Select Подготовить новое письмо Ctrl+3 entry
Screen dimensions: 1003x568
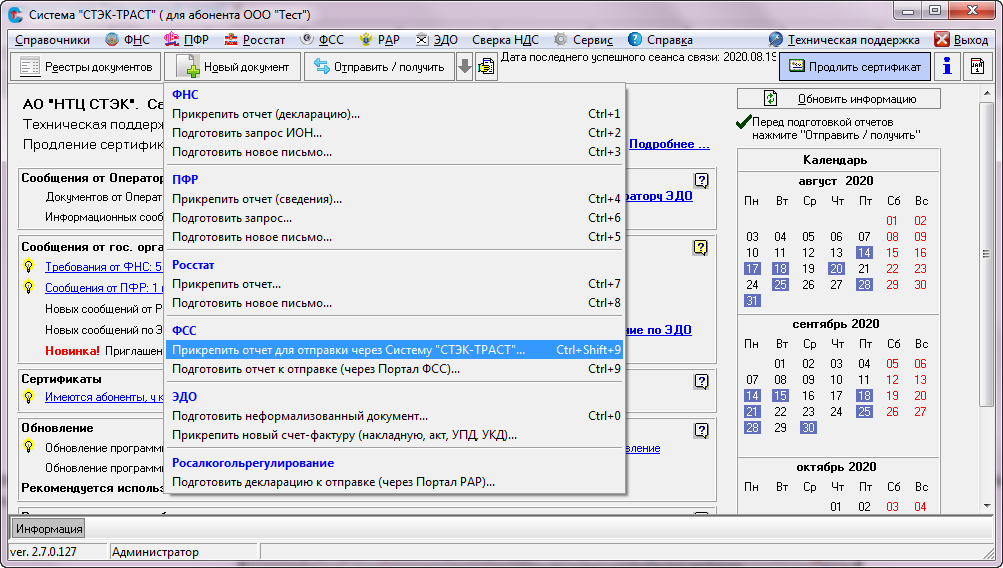tap(395, 152)
